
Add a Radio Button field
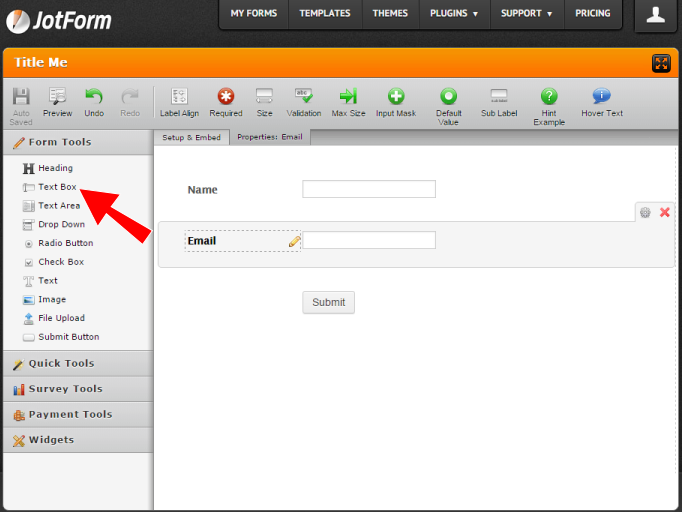pos(58,243)
